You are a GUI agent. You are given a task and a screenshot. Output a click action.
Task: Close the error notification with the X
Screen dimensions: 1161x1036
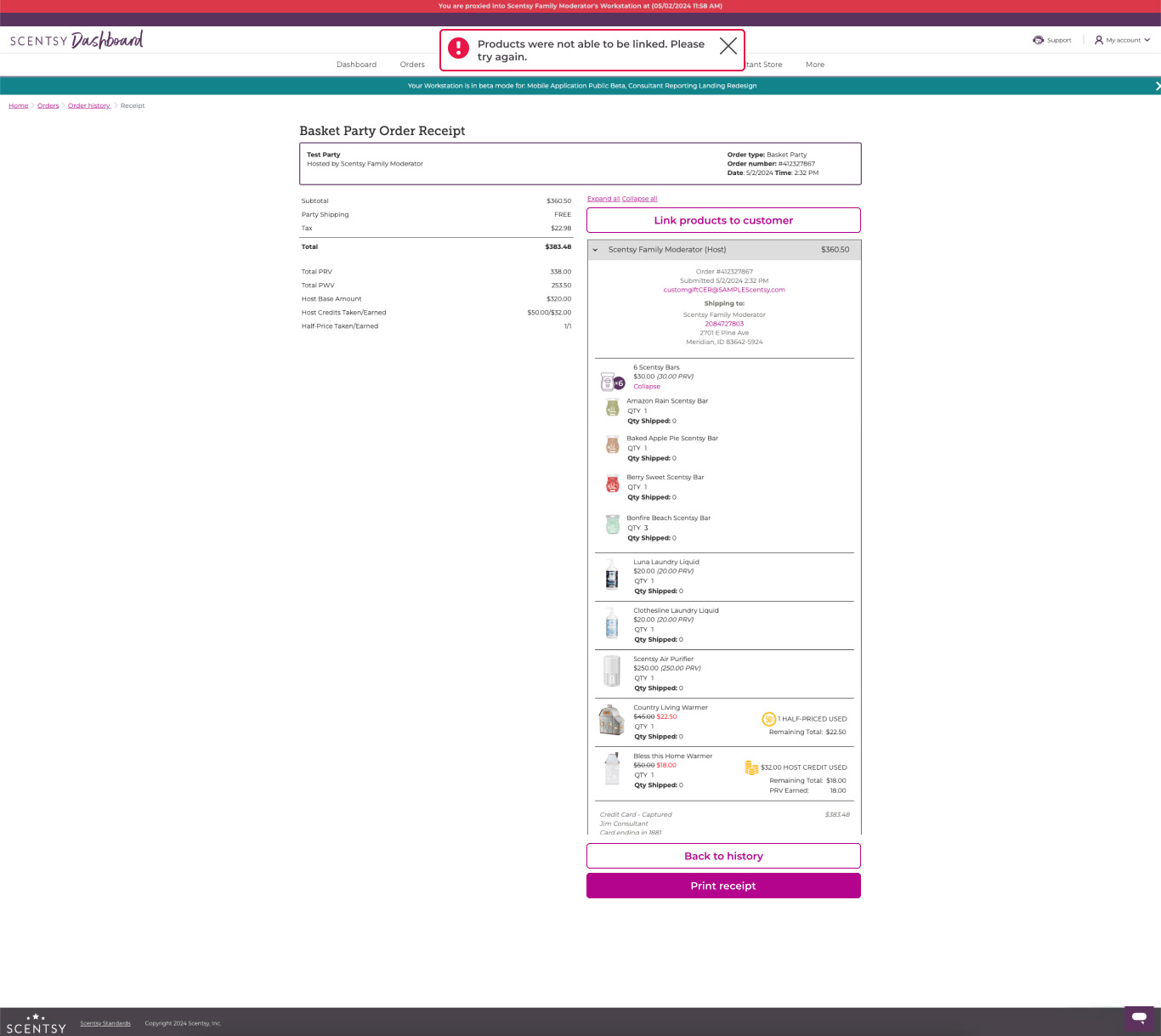[728, 46]
